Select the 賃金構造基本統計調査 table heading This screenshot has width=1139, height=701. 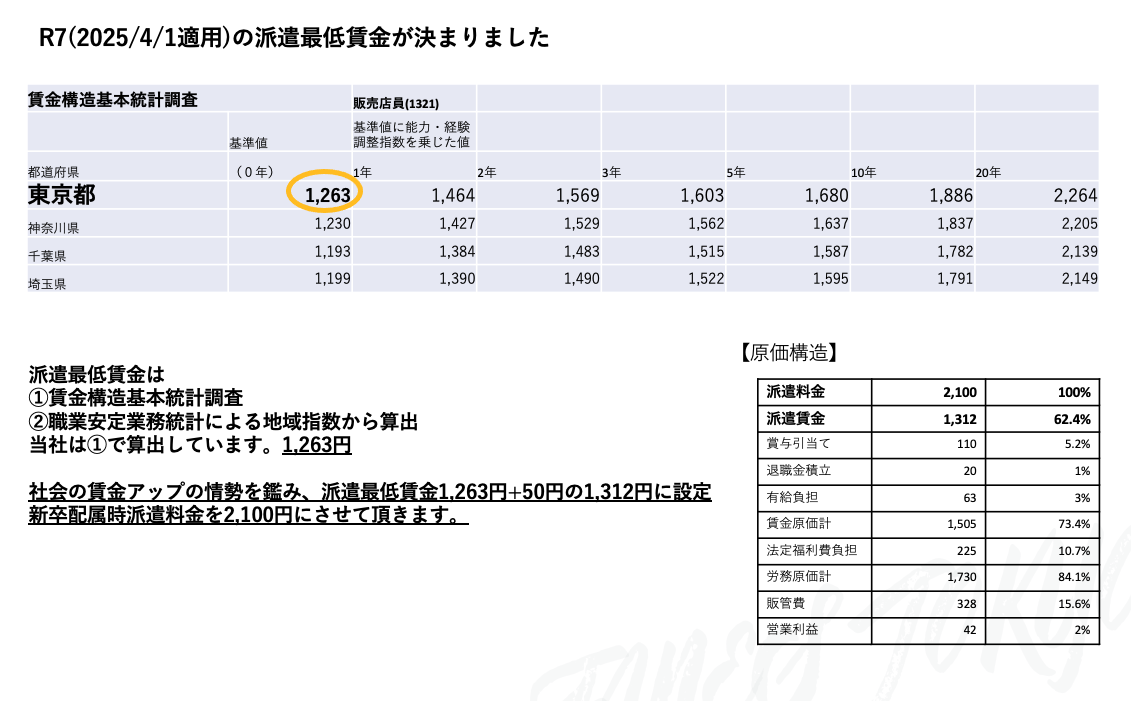[x=113, y=100]
